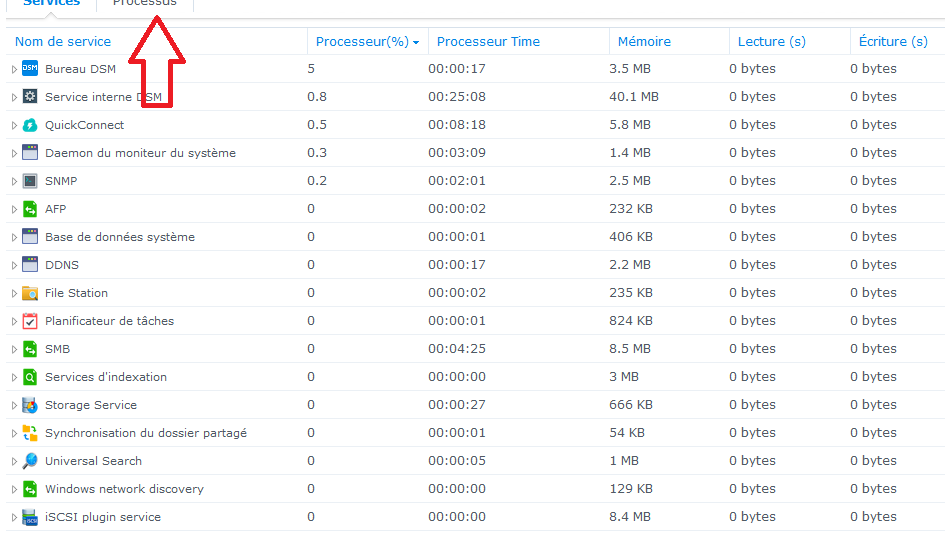The width and height of the screenshot is (945, 555).
Task: Click the 40.1 MB memory value
Action: coord(634,96)
